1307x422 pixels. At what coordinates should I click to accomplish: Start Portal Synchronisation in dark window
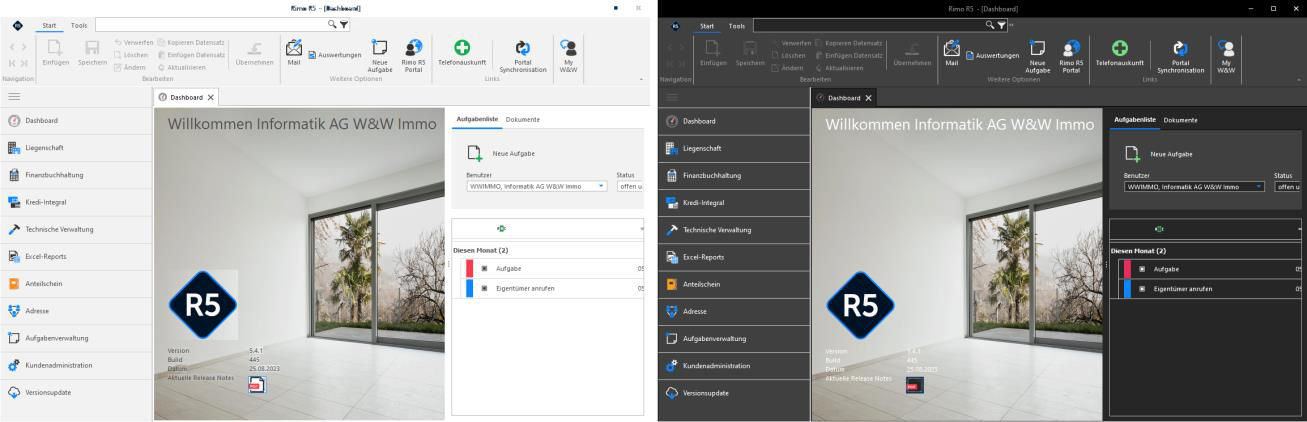(x=1180, y=57)
